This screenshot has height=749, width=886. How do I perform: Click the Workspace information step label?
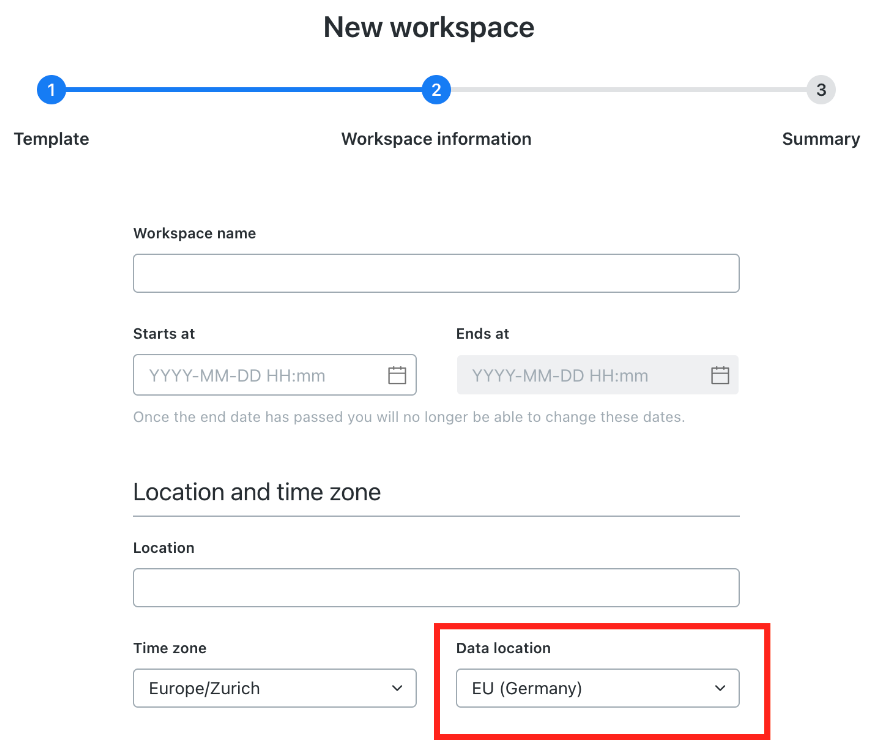click(436, 139)
